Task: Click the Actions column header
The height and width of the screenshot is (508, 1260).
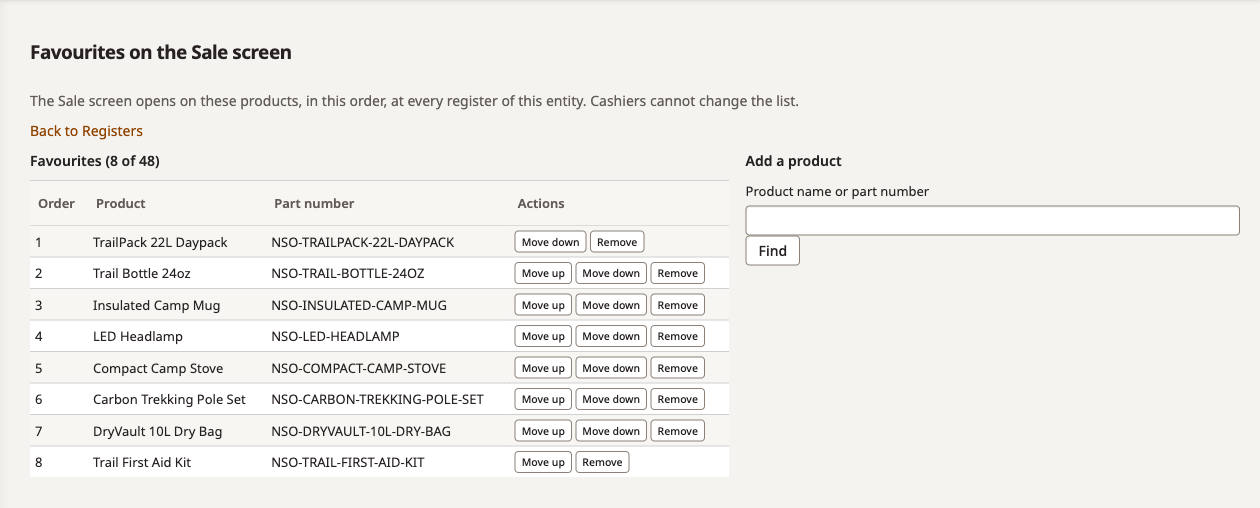Action: click(x=541, y=203)
